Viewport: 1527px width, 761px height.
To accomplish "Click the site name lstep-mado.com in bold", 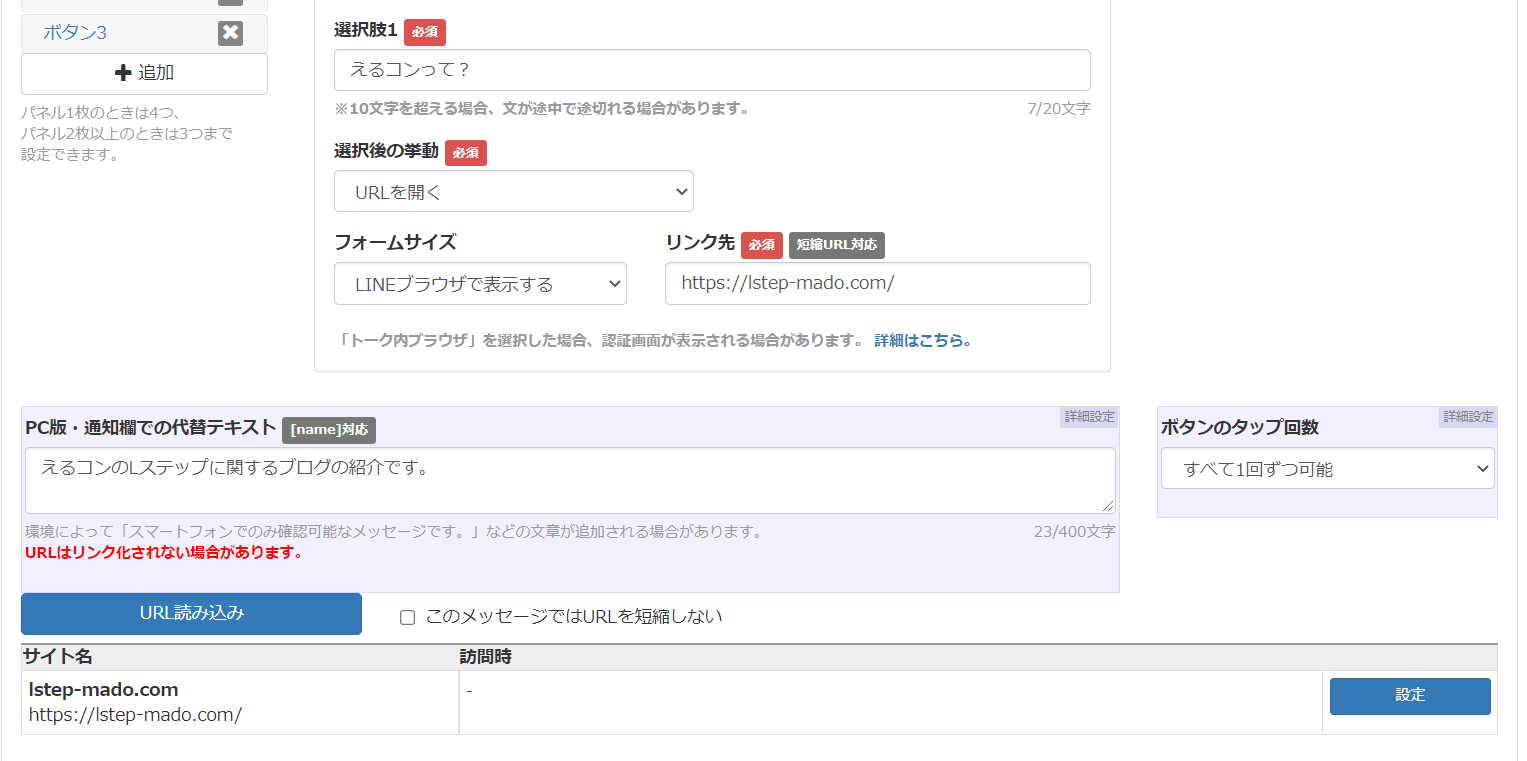I will 104,690.
